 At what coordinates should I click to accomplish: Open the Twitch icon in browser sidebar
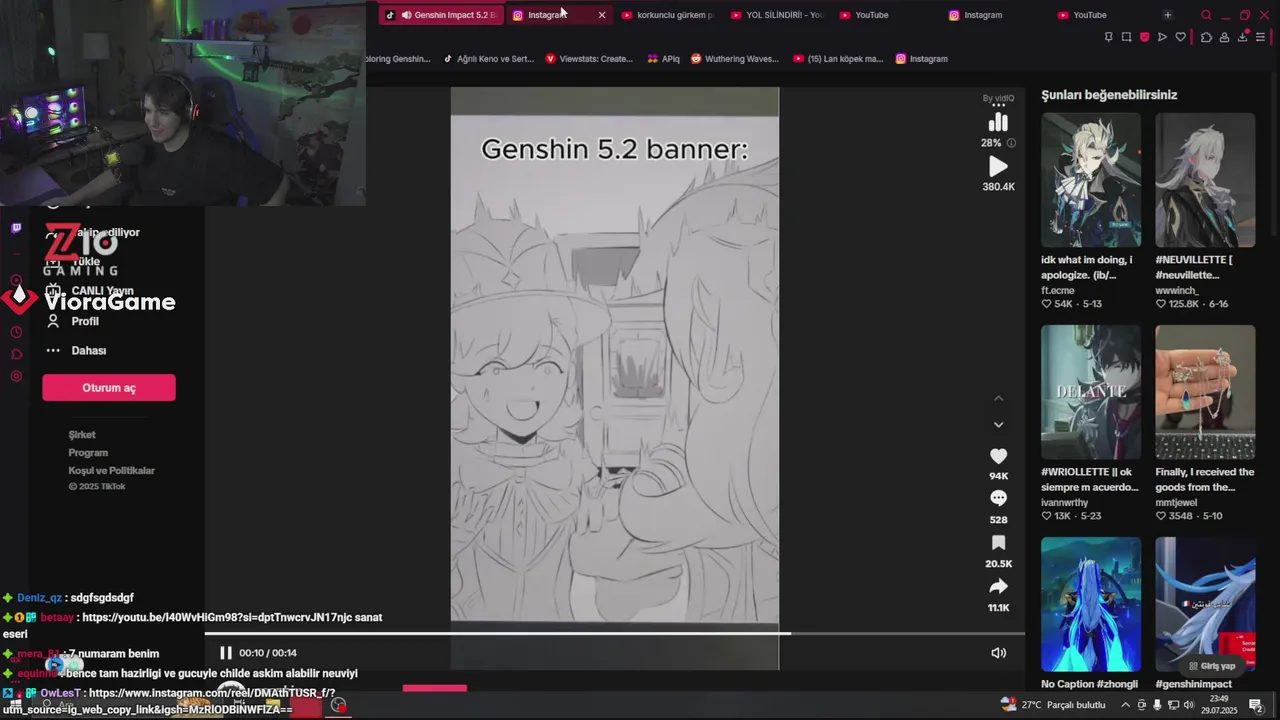(16, 228)
